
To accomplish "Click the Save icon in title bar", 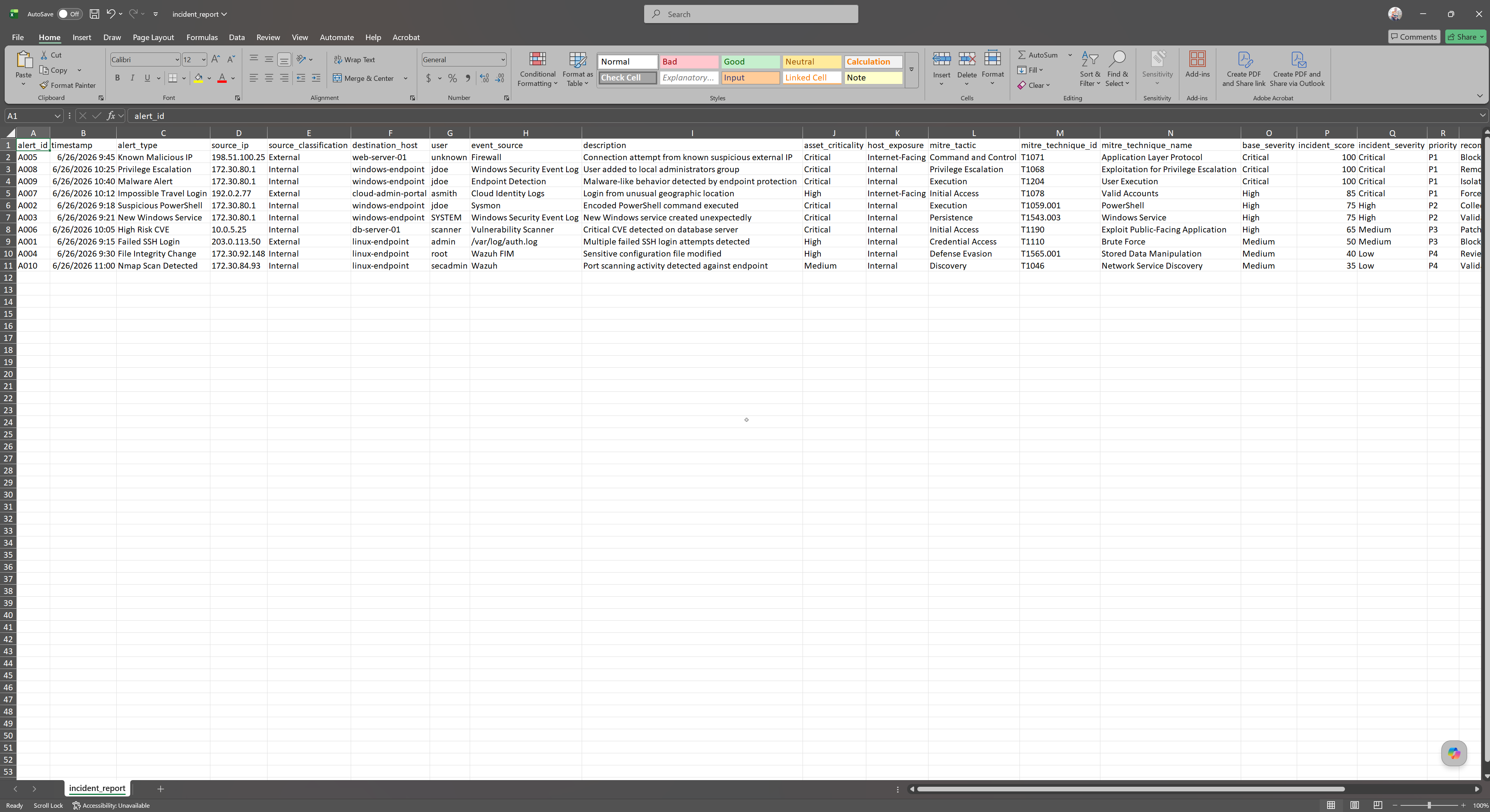I will click(x=94, y=14).
